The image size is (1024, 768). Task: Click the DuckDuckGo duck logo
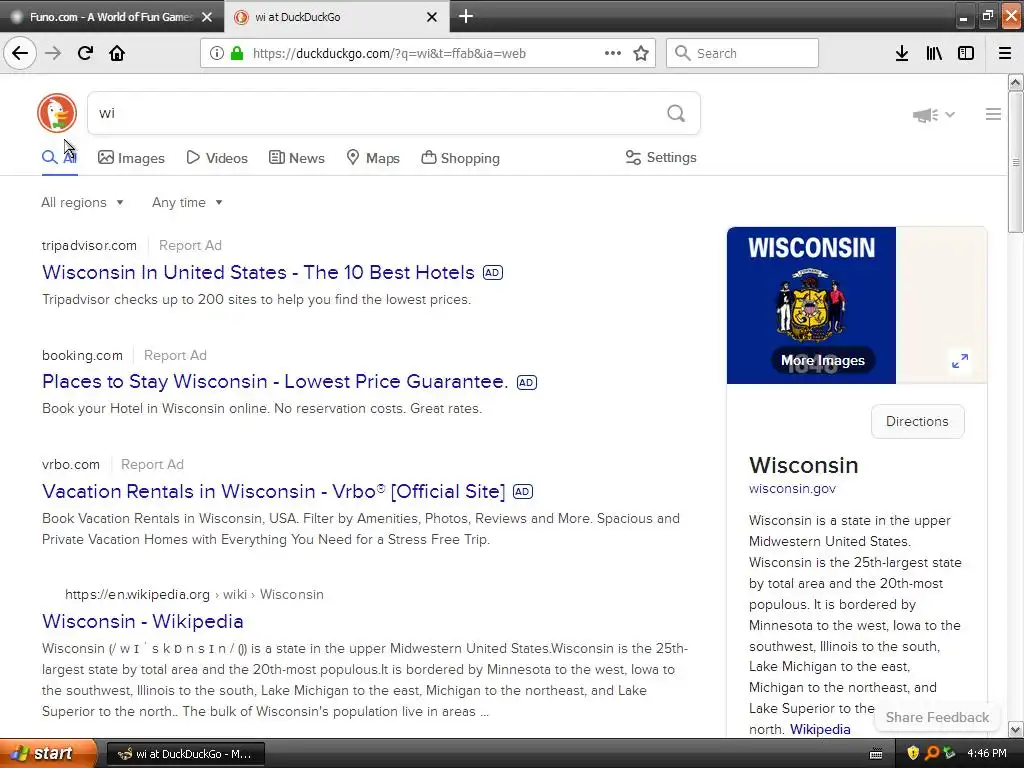click(57, 113)
